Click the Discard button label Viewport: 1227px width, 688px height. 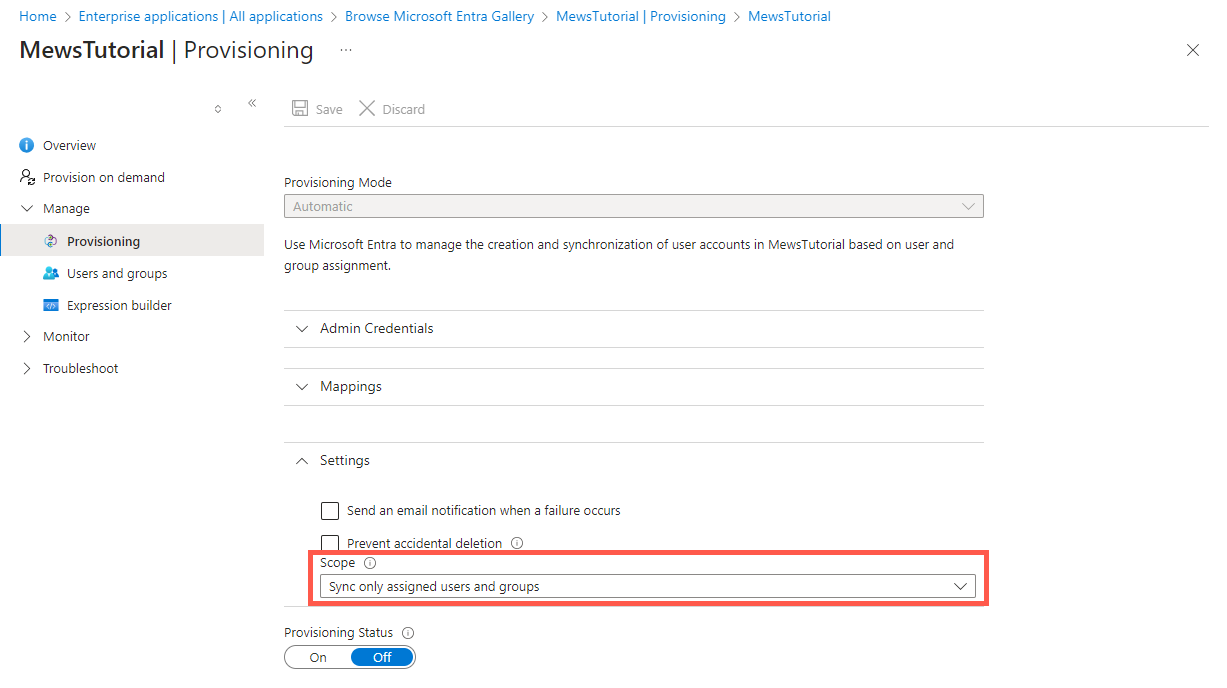[x=404, y=109]
